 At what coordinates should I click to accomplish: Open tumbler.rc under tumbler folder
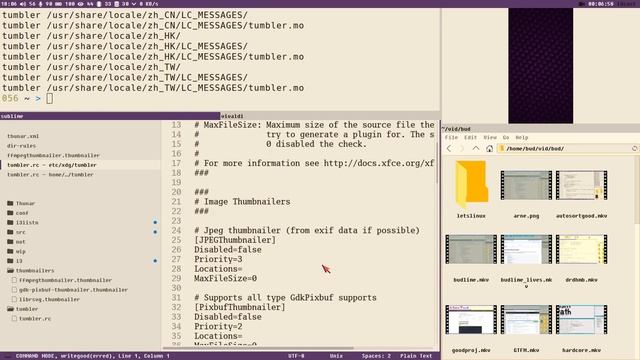tap(35, 318)
